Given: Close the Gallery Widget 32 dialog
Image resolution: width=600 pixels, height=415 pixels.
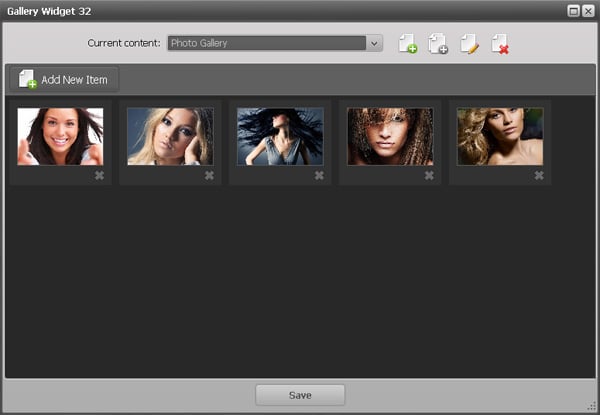Looking at the screenshot, I should (x=587, y=10).
